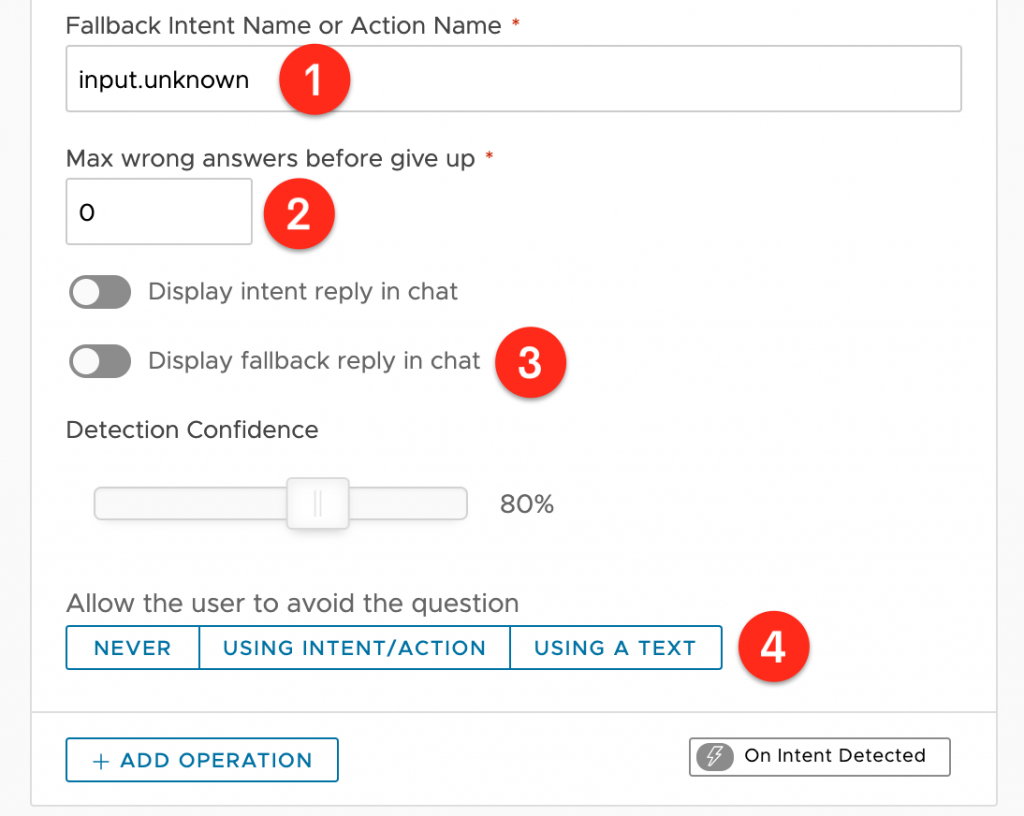Viewport: 1024px width, 816px height.
Task: Click the Detection Confidence slider handle
Action: coord(318,503)
